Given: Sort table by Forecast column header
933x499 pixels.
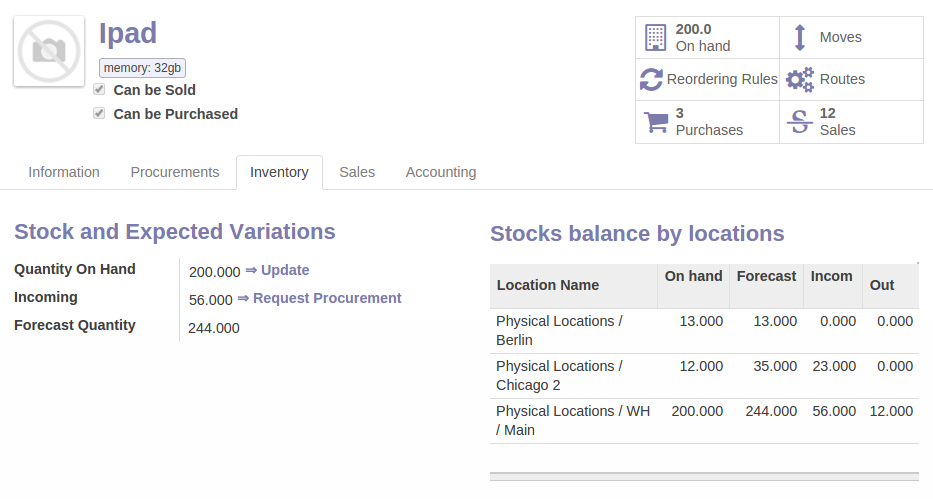Looking at the screenshot, I should tap(766, 276).
